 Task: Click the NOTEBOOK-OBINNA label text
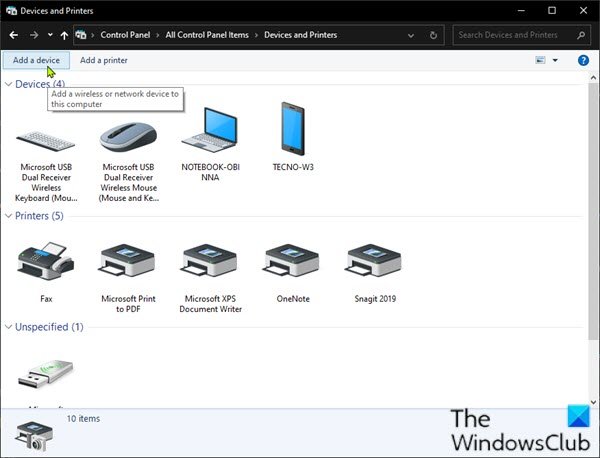(x=210, y=172)
